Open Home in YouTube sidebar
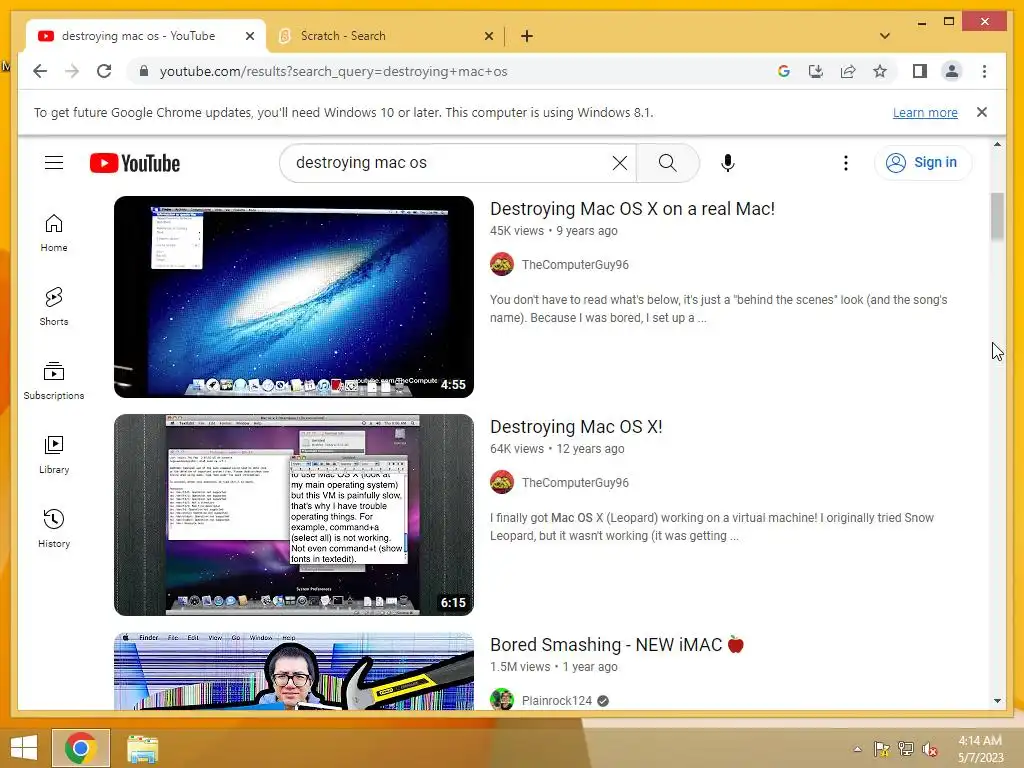Screen dimensions: 1024x768 click(x=54, y=233)
